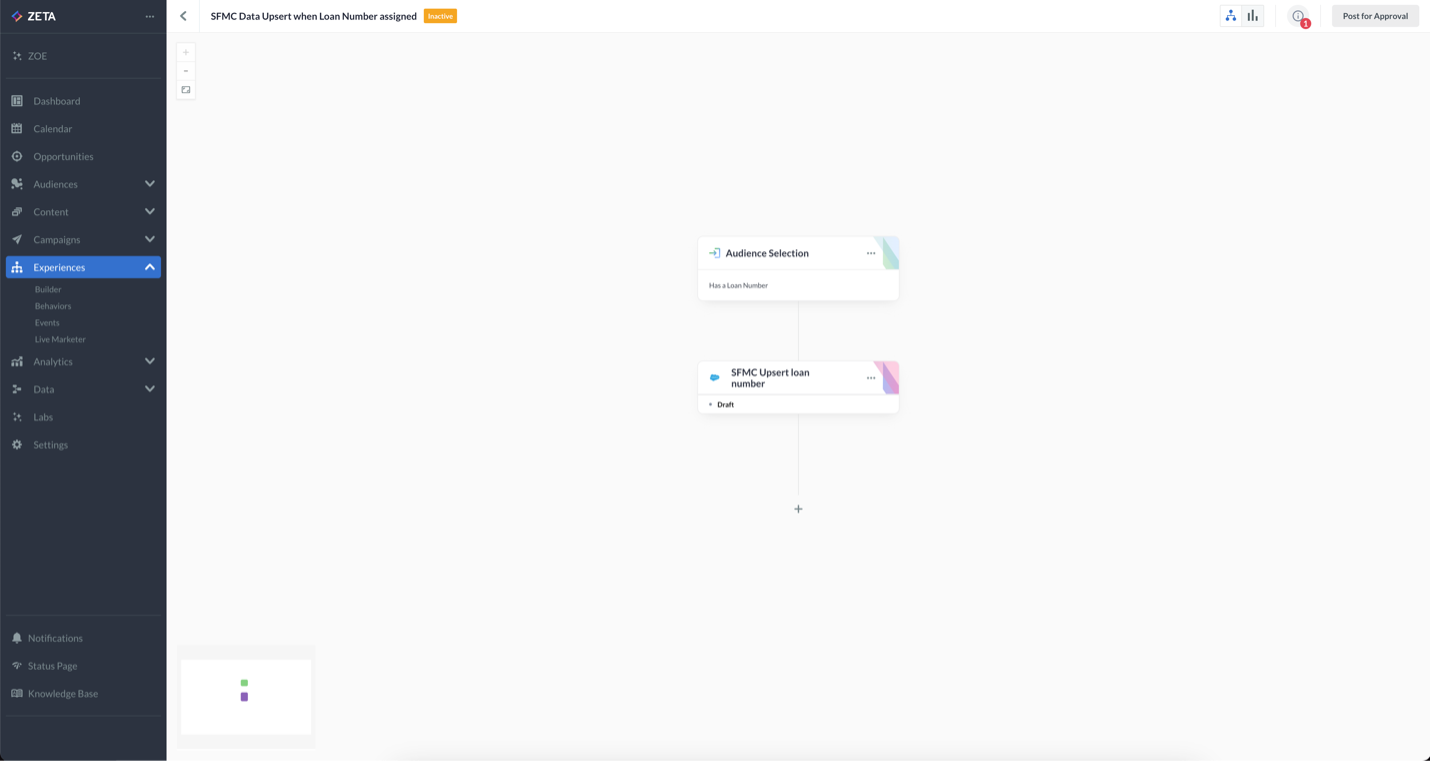Switch to the flow builder view
The image size is (1430, 763).
[1231, 16]
